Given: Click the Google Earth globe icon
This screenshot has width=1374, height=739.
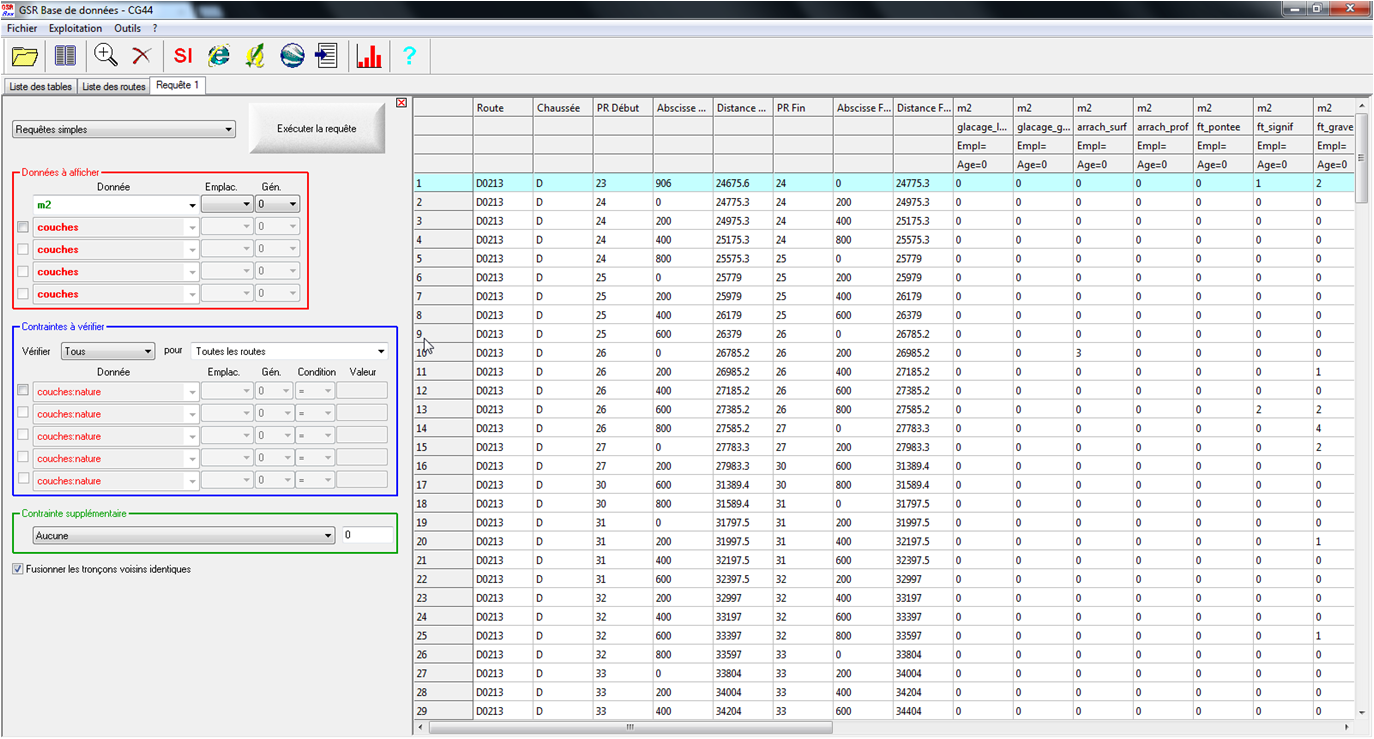Looking at the screenshot, I should point(292,56).
